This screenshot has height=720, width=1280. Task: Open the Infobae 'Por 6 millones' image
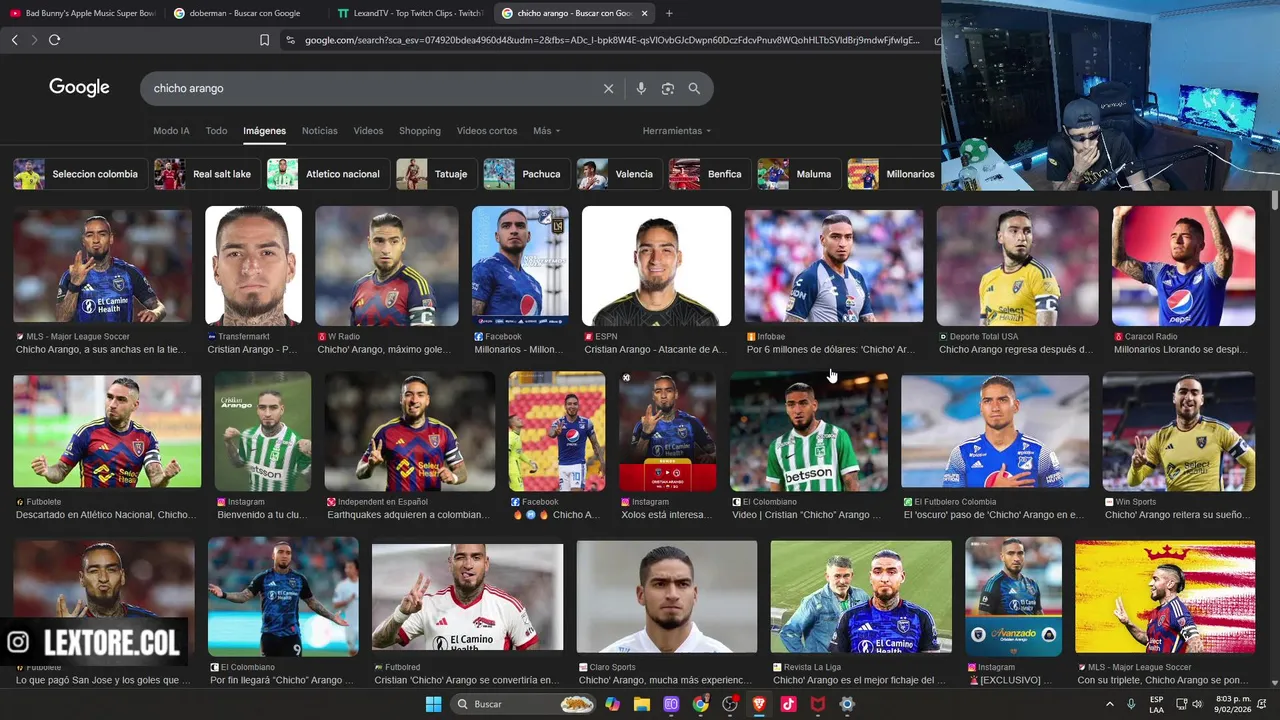(834, 266)
